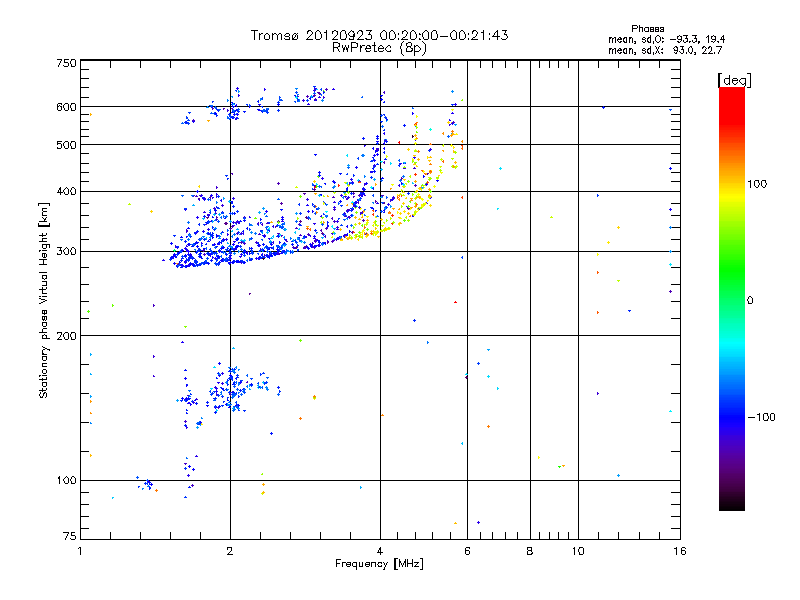Click the '750' y-axis tick label

[66, 63]
